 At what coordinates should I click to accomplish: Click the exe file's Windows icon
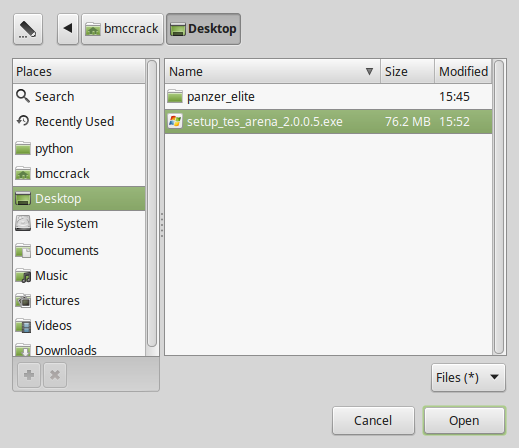click(175, 121)
